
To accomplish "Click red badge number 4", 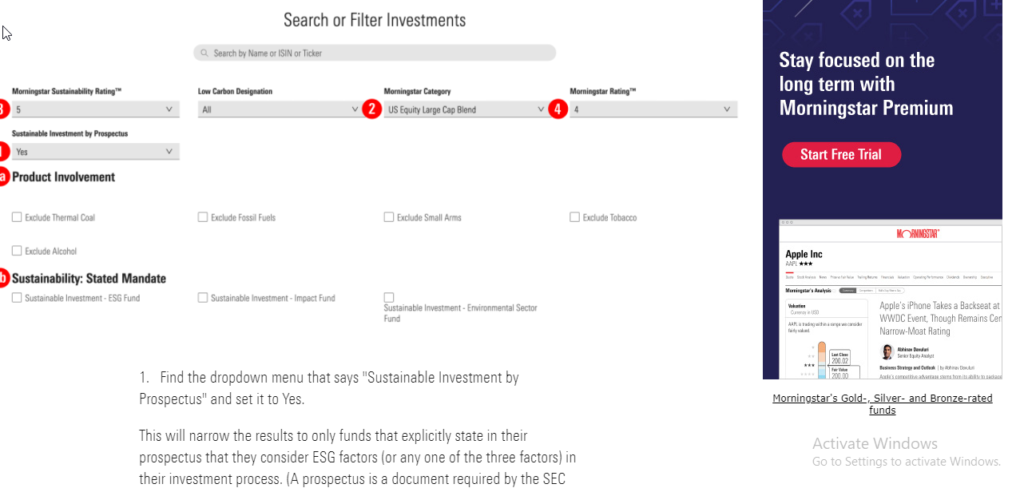I will (x=557, y=110).
